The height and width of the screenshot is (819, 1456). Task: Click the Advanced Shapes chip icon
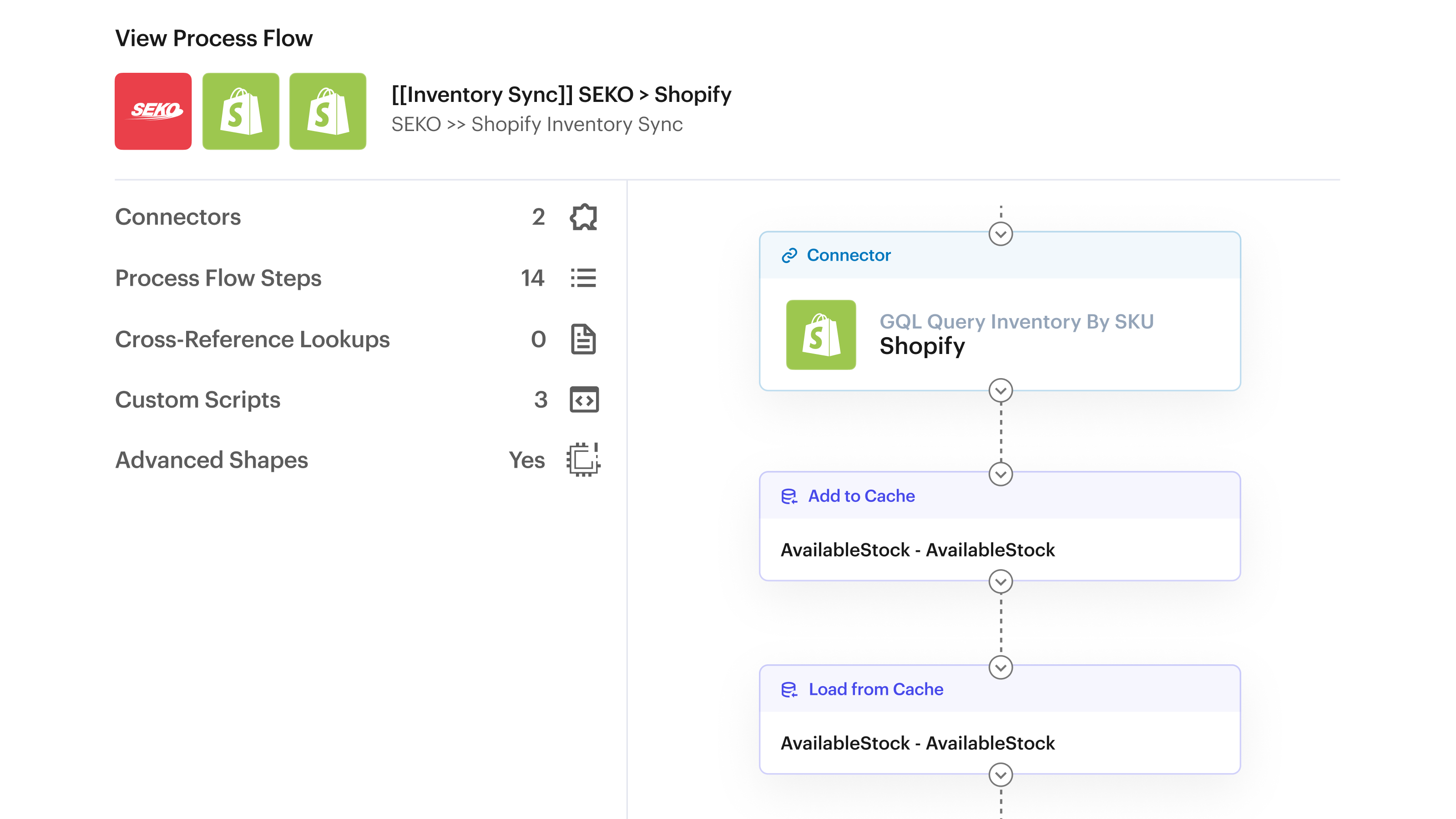tap(583, 460)
